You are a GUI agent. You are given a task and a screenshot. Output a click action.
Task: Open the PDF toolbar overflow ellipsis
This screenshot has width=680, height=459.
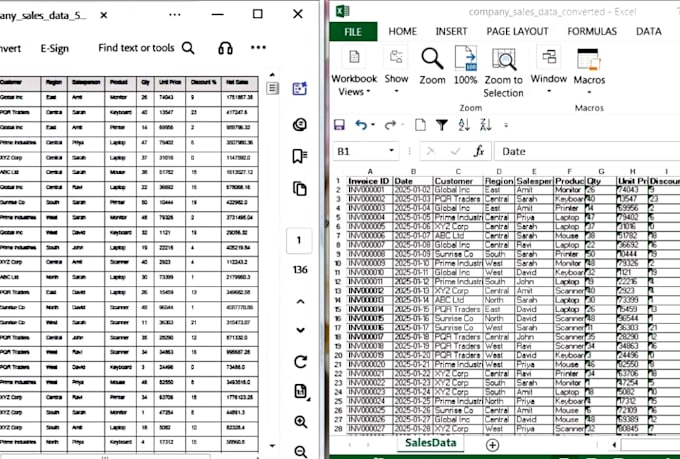point(258,48)
